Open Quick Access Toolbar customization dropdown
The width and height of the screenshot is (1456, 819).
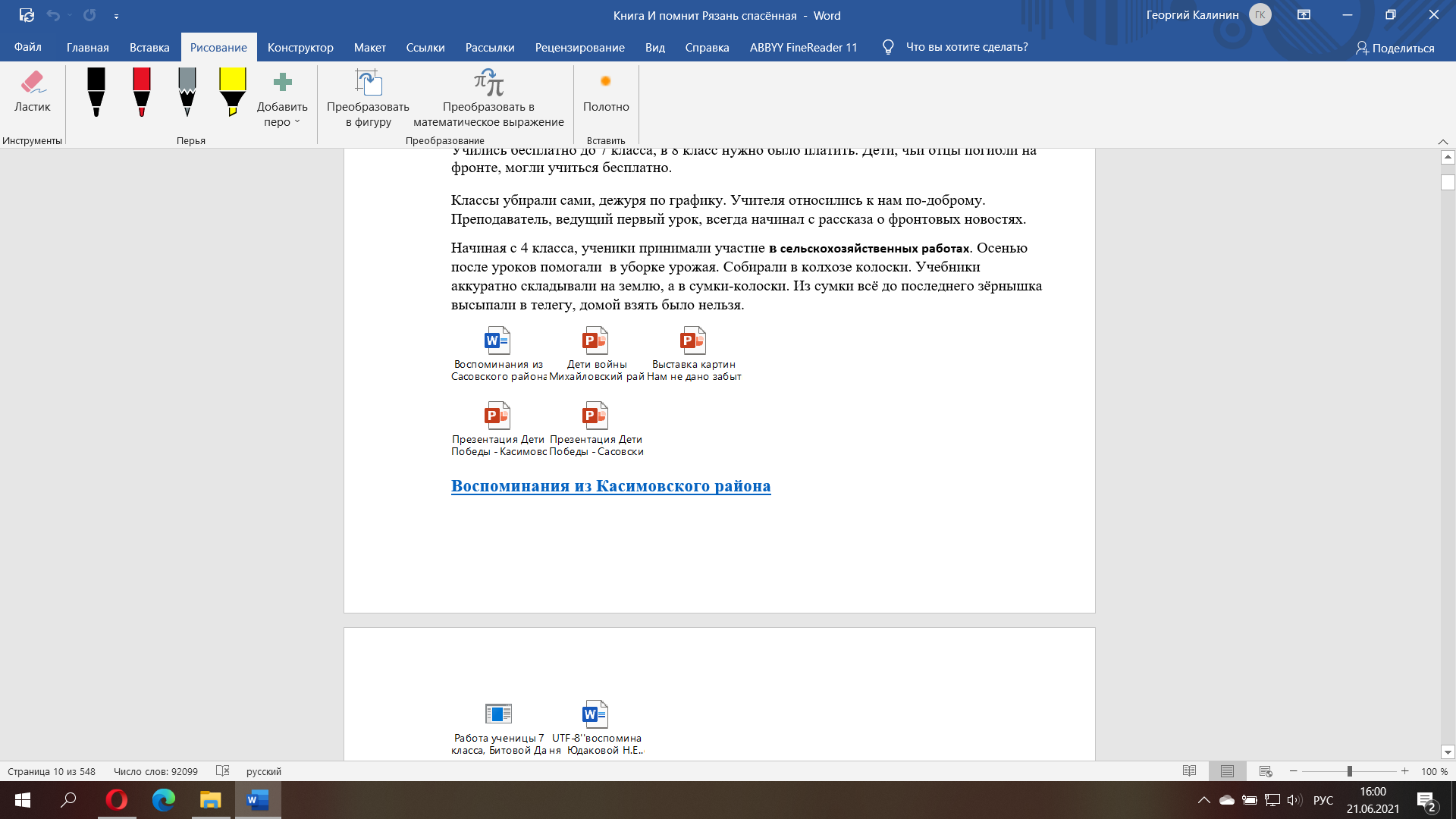[116, 16]
